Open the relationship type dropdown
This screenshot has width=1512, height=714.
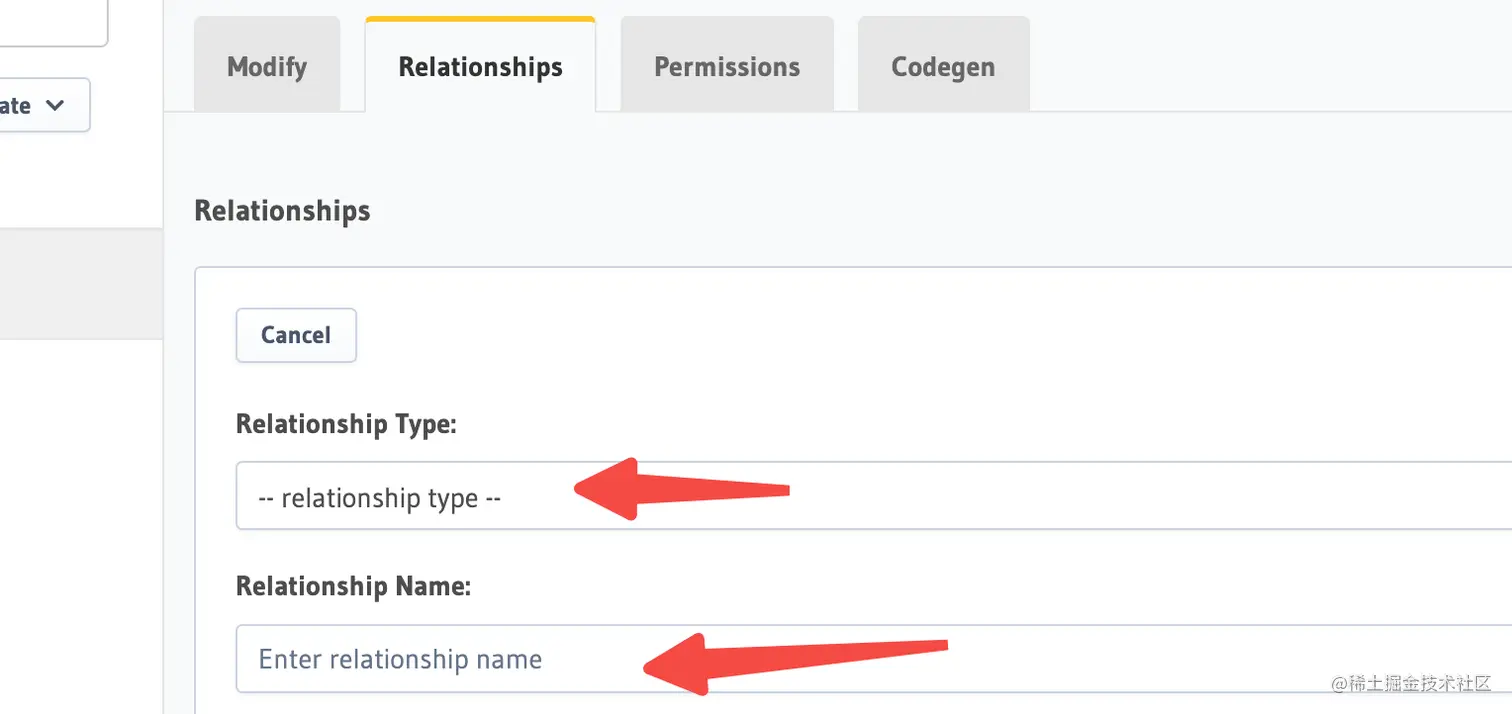tap(873, 496)
